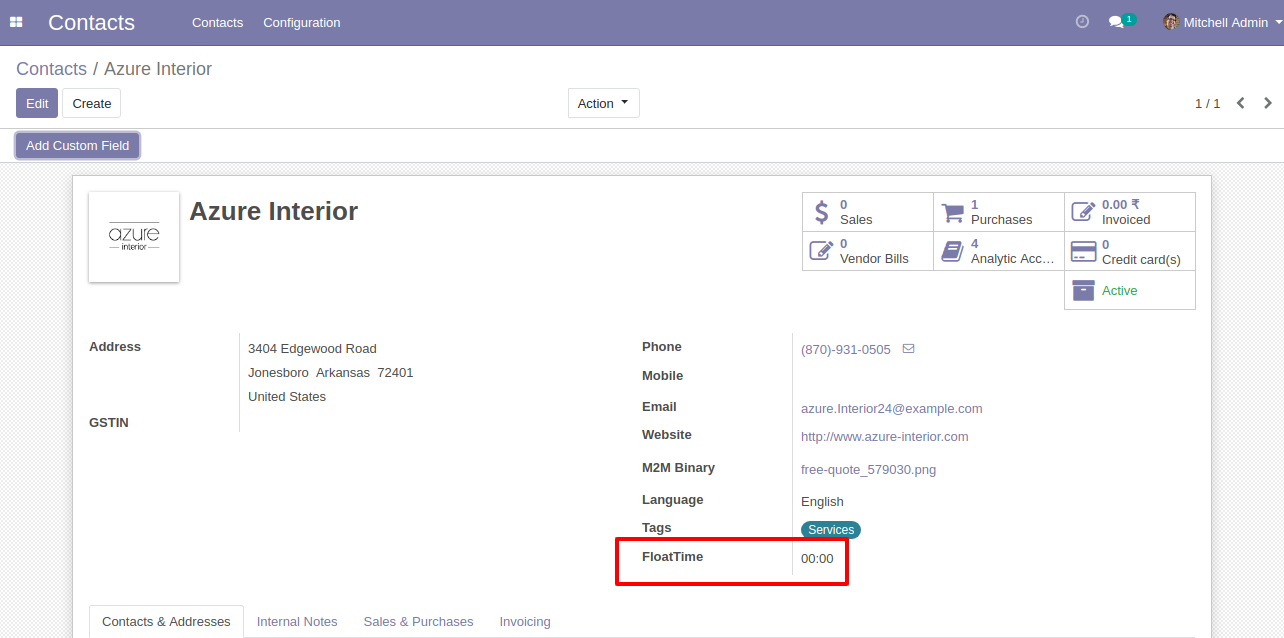Screen dimensions: 1284x638
Task: Click the Services tag
Action: pos(831,530)
